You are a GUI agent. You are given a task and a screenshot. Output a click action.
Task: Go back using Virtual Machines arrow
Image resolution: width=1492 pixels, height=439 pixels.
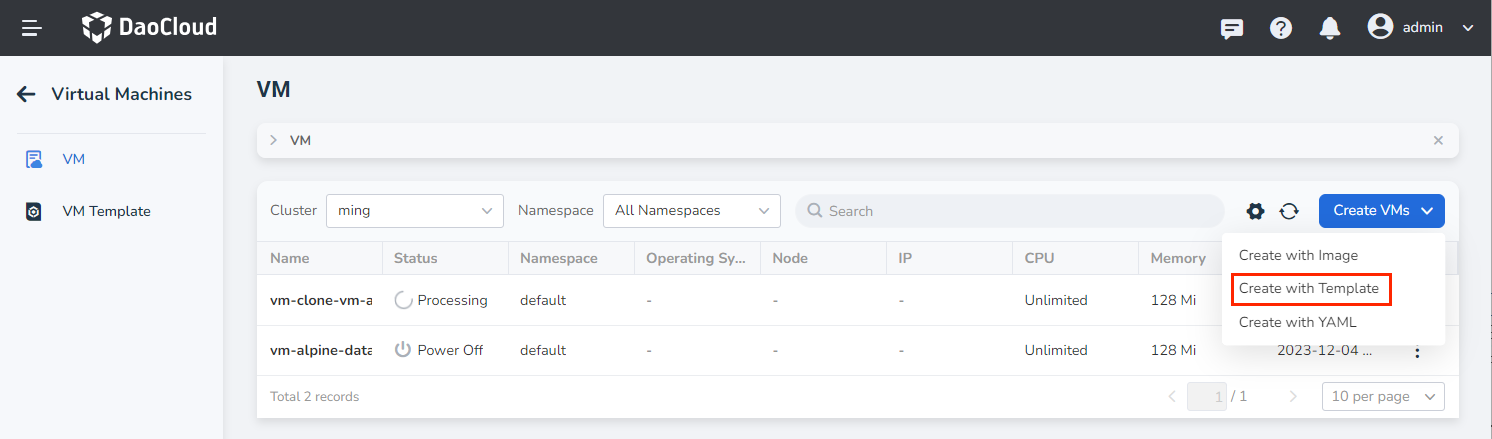[27, 94]
